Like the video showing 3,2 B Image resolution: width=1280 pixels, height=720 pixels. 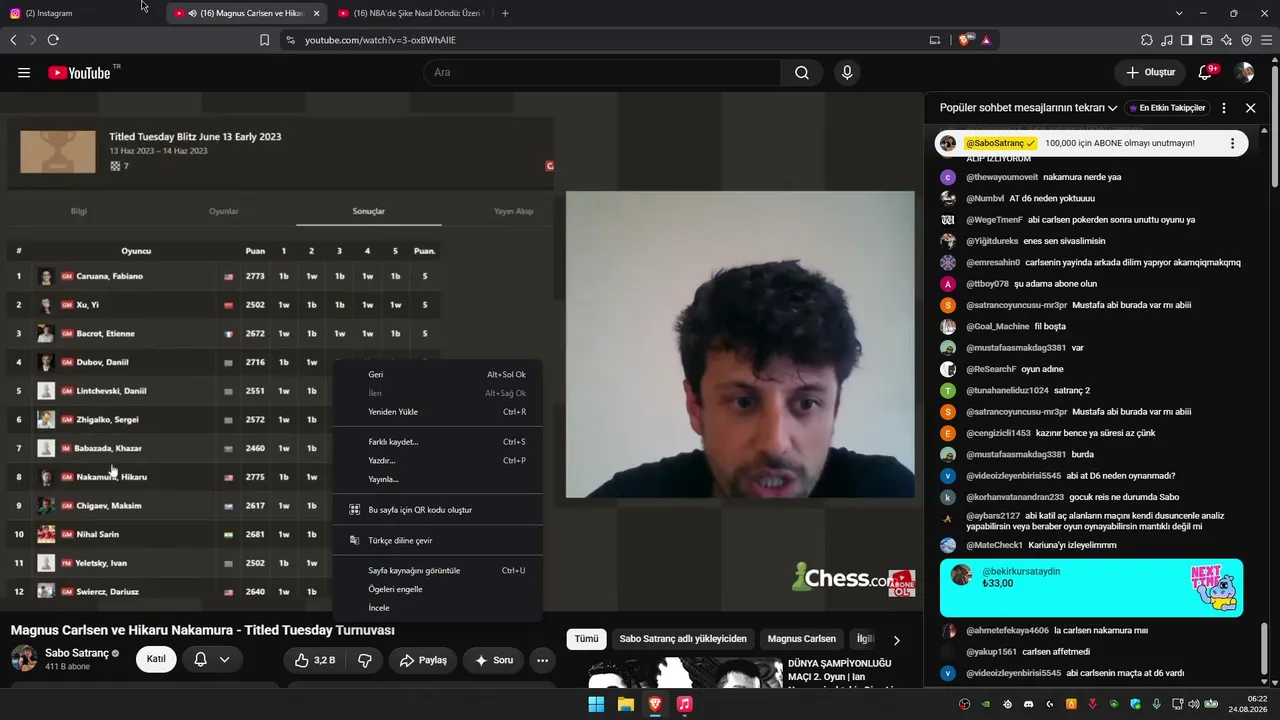click(x=315, y=660)
